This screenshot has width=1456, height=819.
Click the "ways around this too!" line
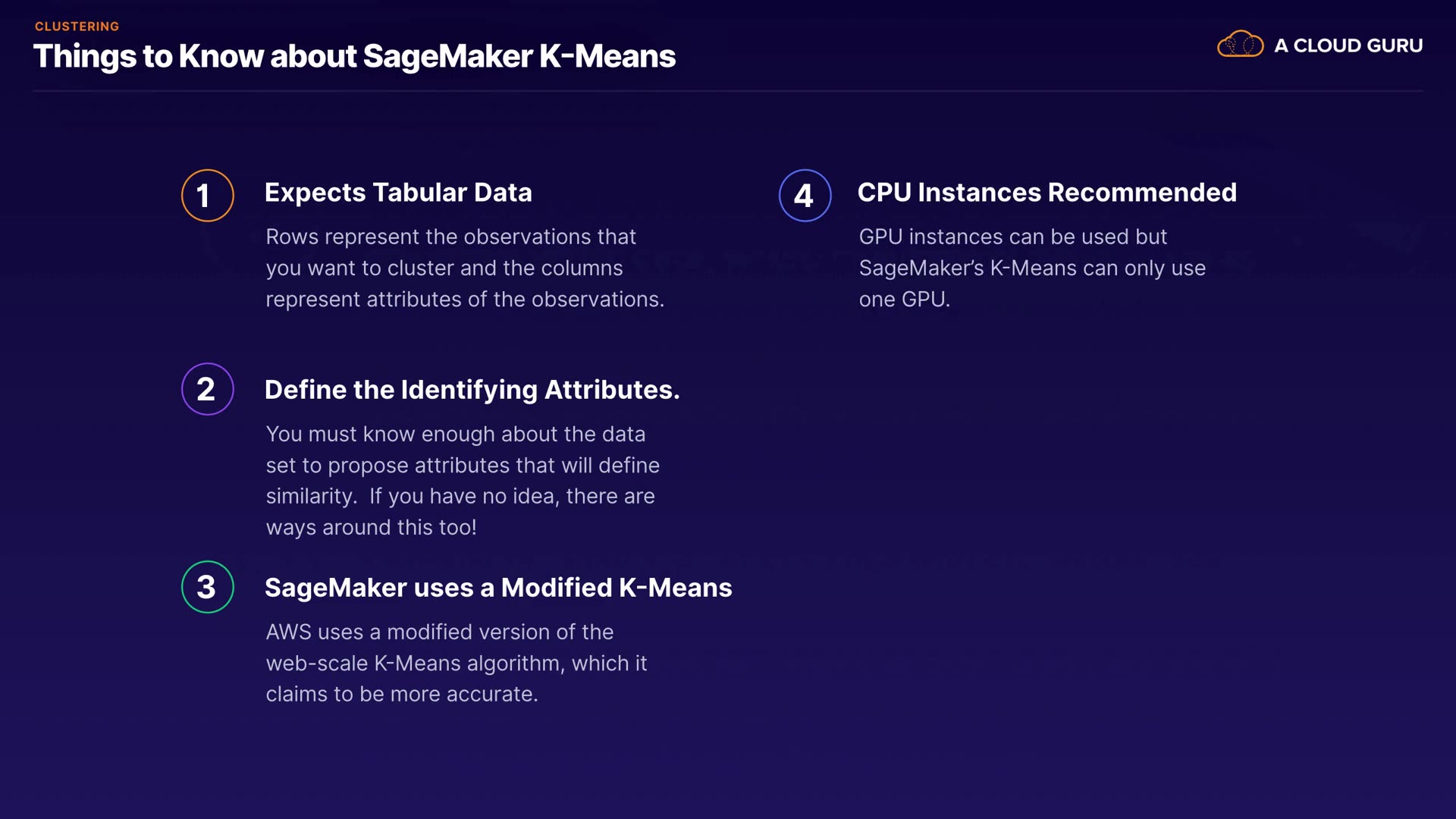(x=371, y=528)
